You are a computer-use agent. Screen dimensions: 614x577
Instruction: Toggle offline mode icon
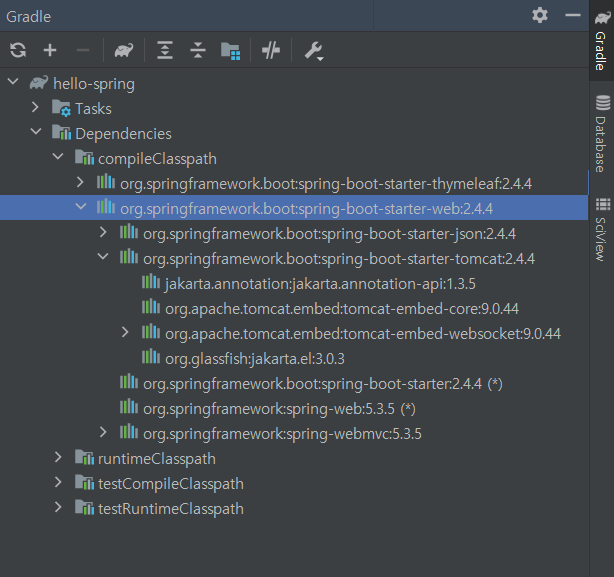pos(271,50)
